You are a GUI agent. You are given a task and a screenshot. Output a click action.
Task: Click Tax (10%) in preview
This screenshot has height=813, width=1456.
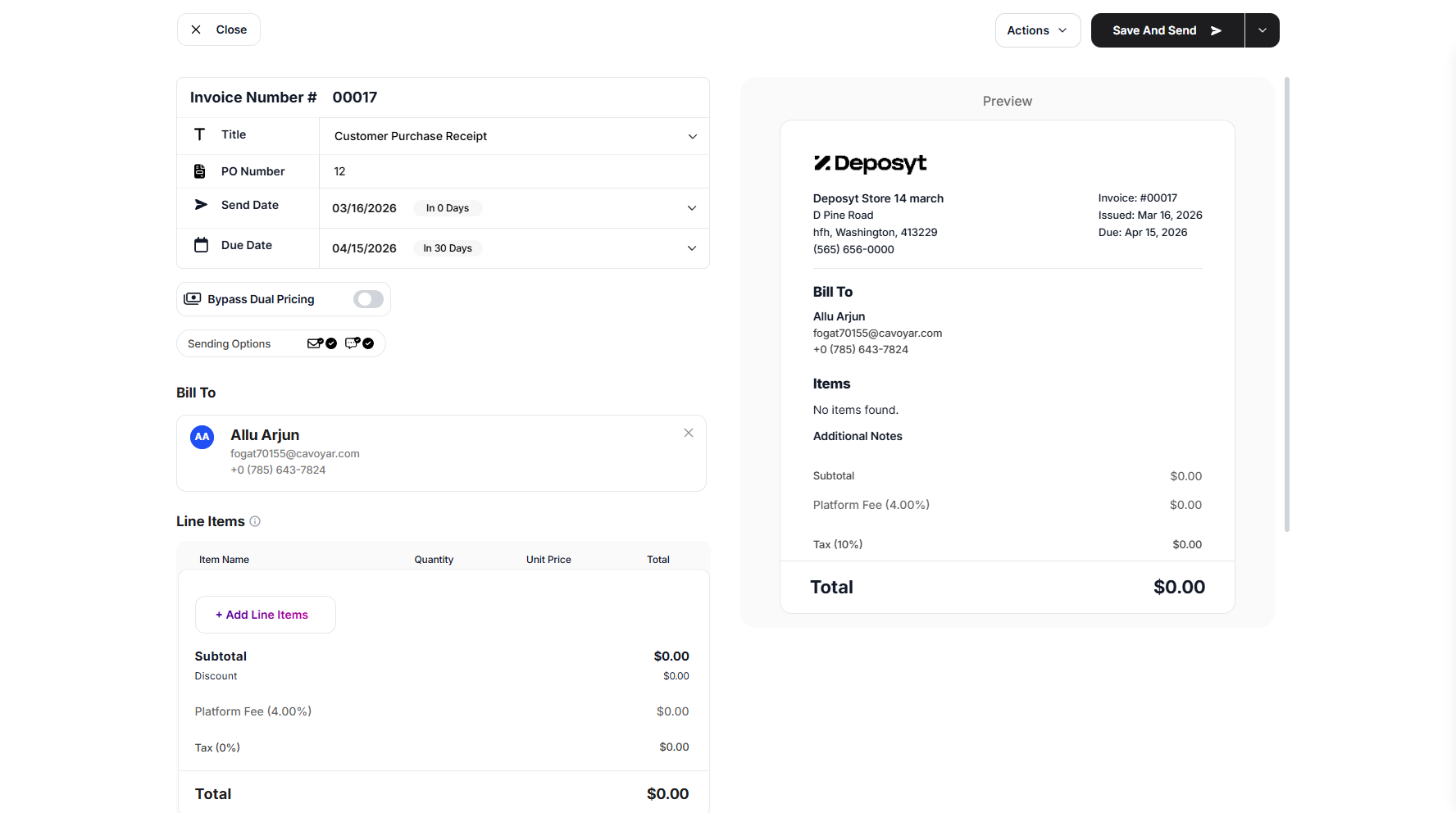coord(838,544)
